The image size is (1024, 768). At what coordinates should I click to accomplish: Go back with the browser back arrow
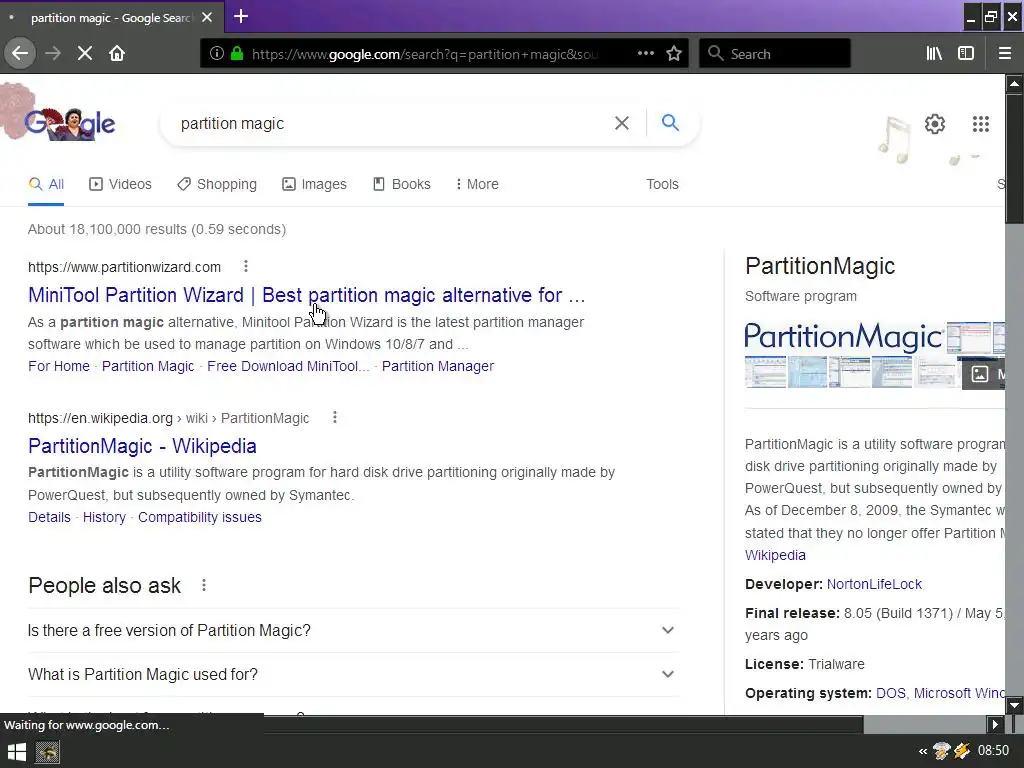[x=20, y=54]
